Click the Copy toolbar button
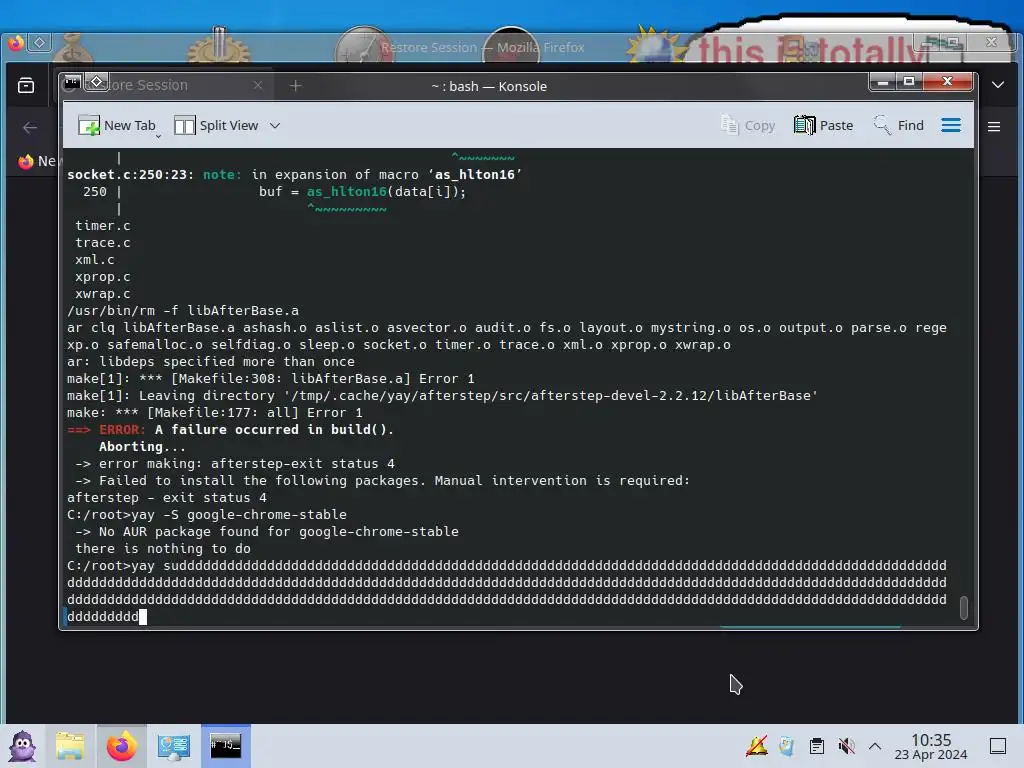 pyautogui.click(x=748, y=125)
